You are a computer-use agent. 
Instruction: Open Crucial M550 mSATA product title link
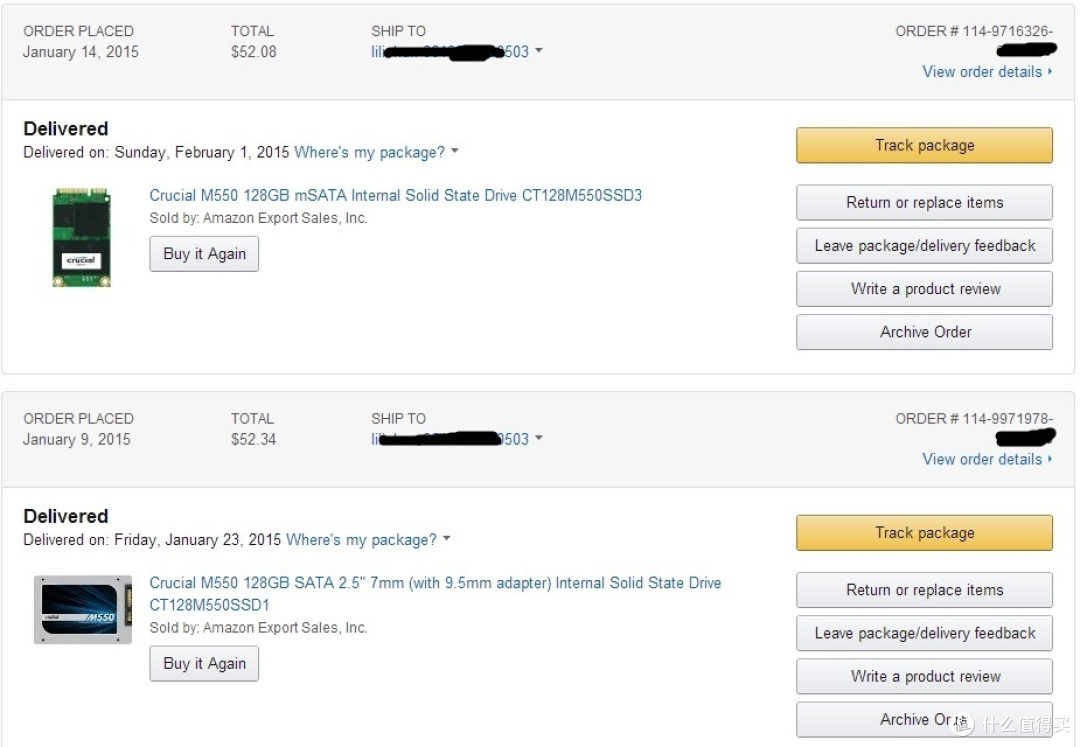pyautogui.click(x=395, y=196)
